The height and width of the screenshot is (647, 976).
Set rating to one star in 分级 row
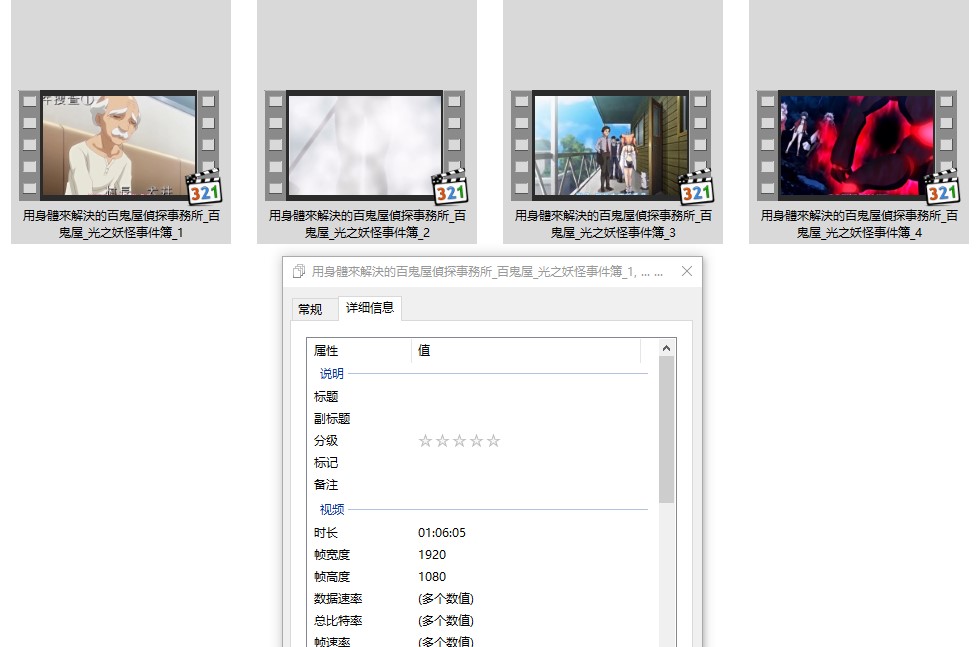(x=425, y=441)
